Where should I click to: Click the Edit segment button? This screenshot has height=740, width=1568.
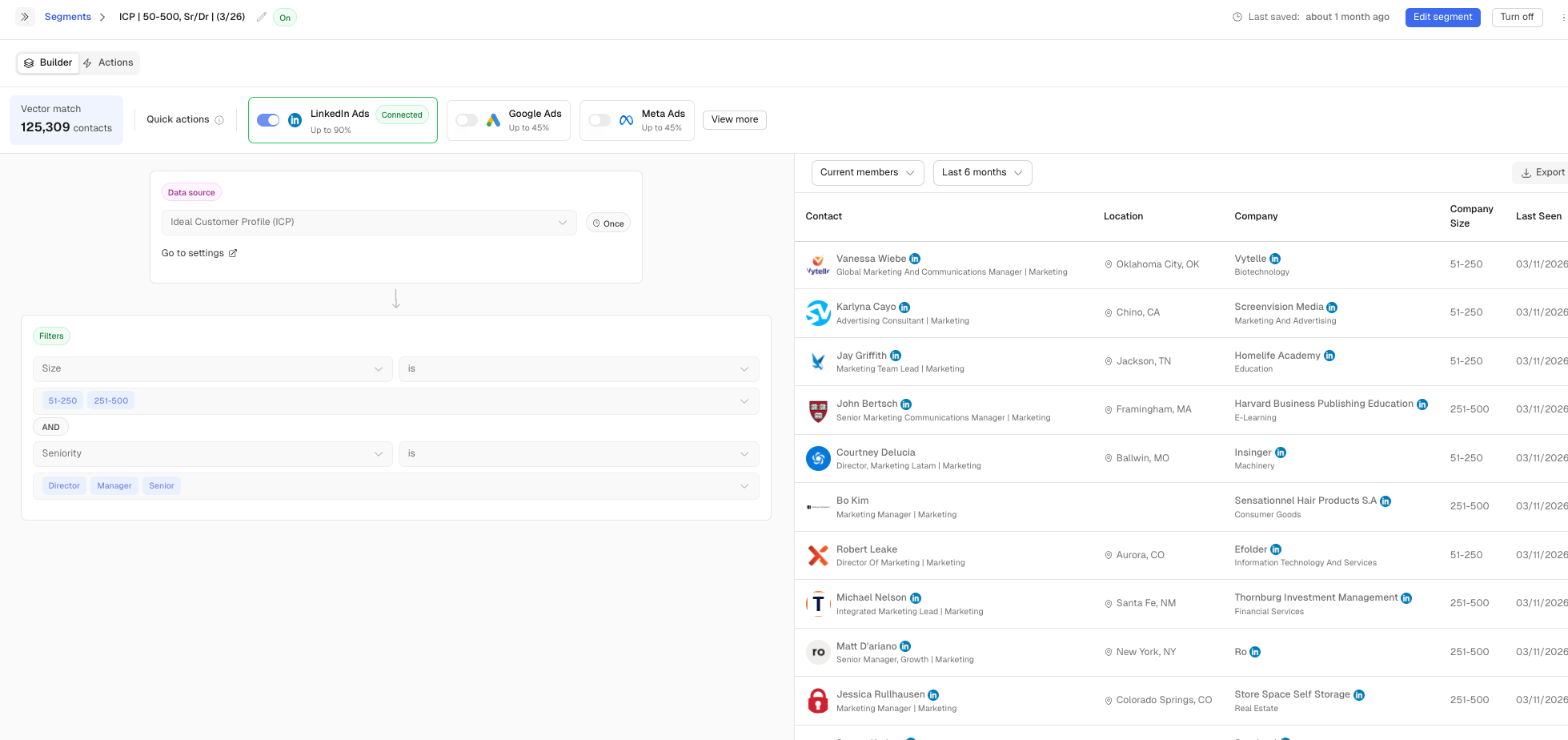click(1442, 18)
